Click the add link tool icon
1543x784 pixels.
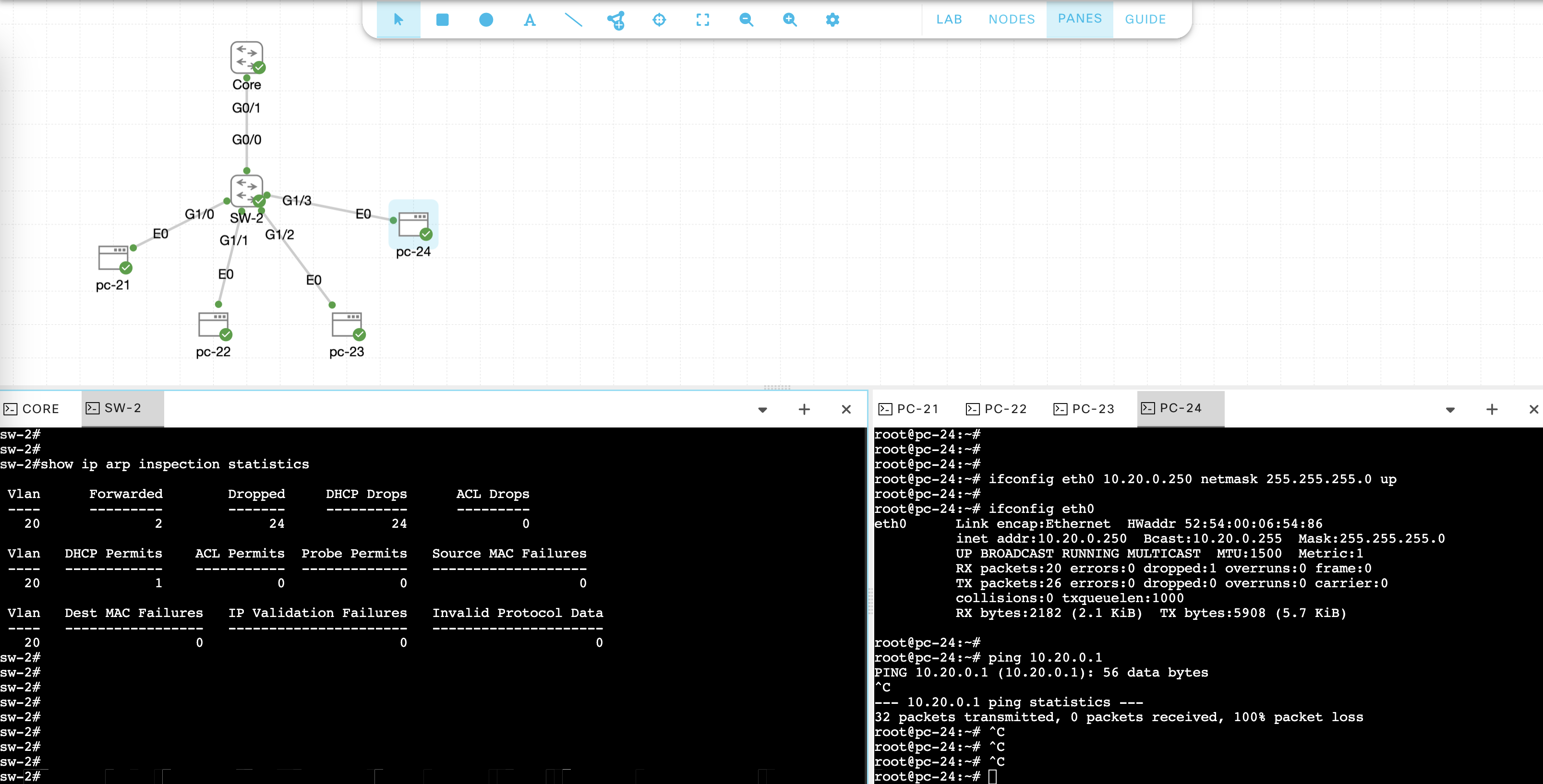click(616, 20)
